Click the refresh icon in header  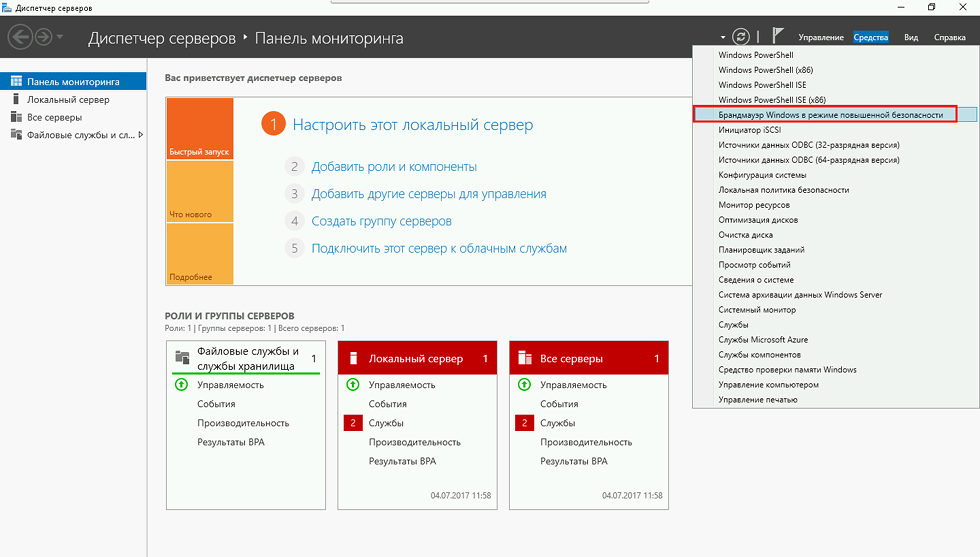(x=741, y=37)
